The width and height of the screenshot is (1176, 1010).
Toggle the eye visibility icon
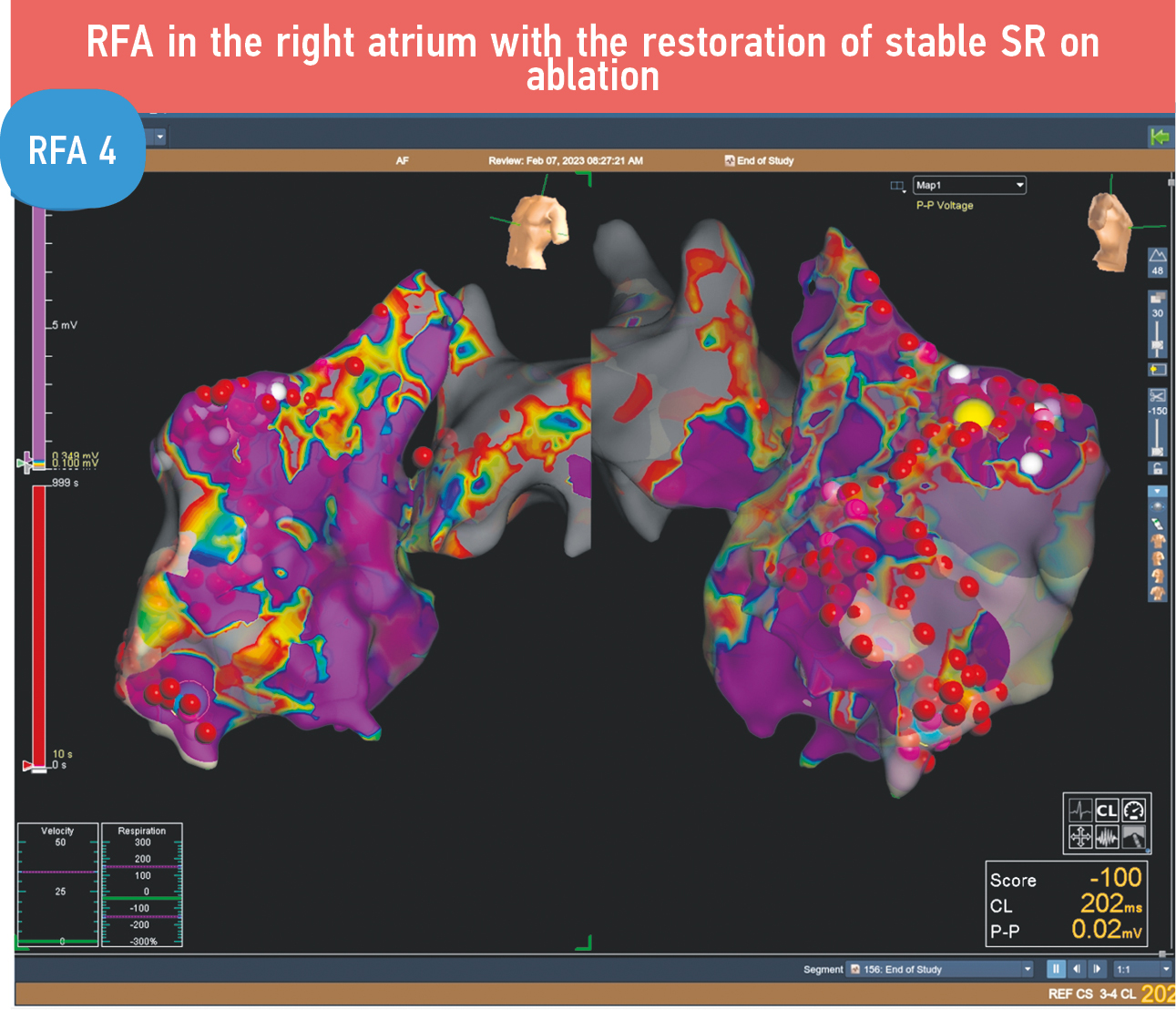pos(1157,505)
